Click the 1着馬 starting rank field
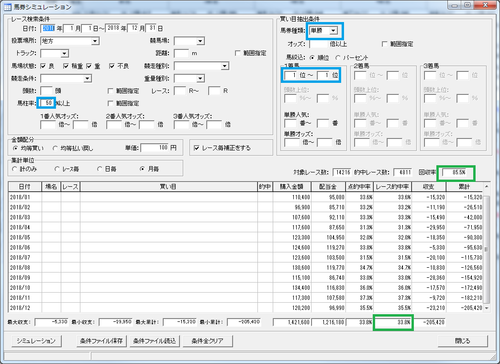500x364 pixels. click(x=290, y=75)
